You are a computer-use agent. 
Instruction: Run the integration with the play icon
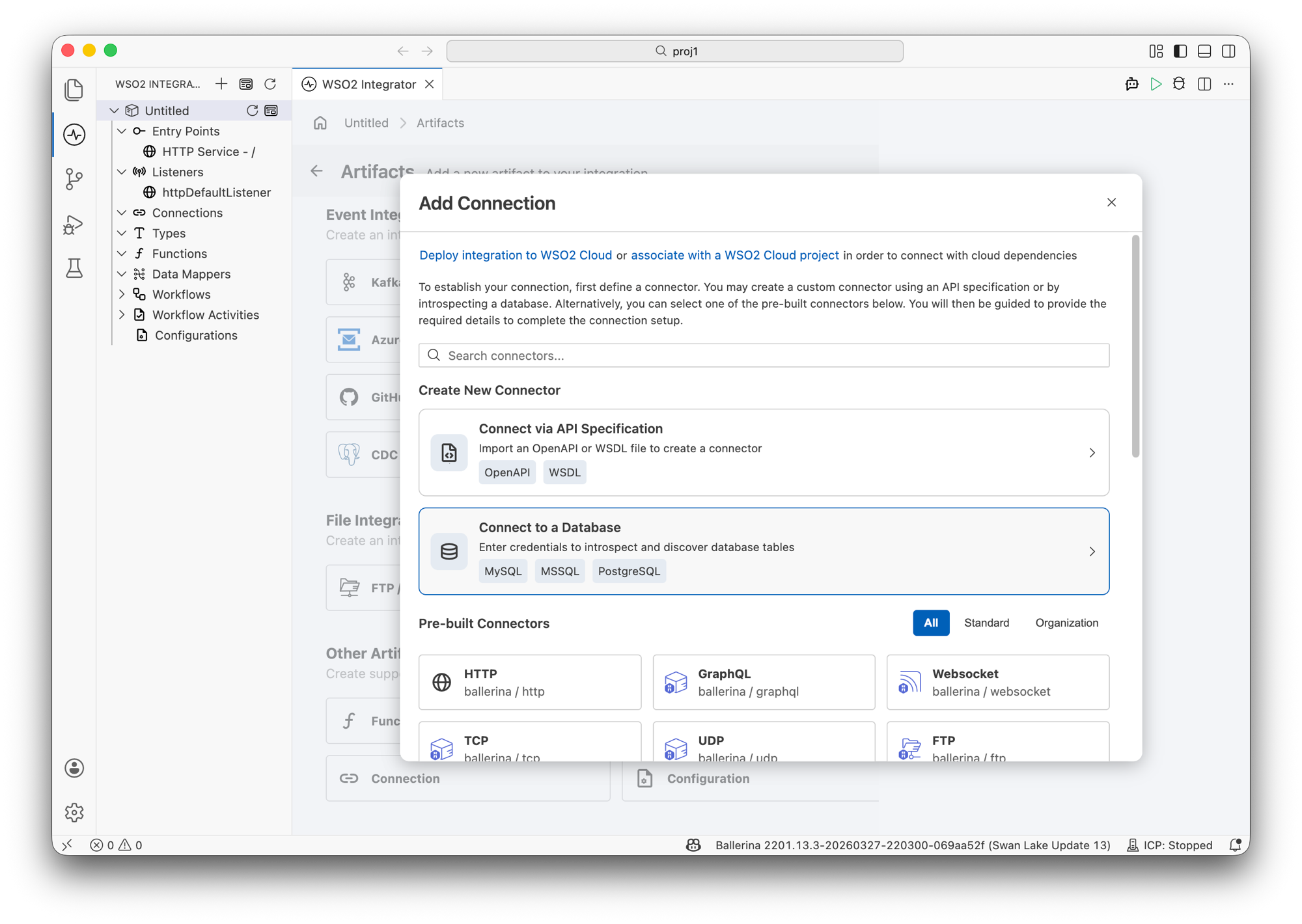tap(1156, 84)
